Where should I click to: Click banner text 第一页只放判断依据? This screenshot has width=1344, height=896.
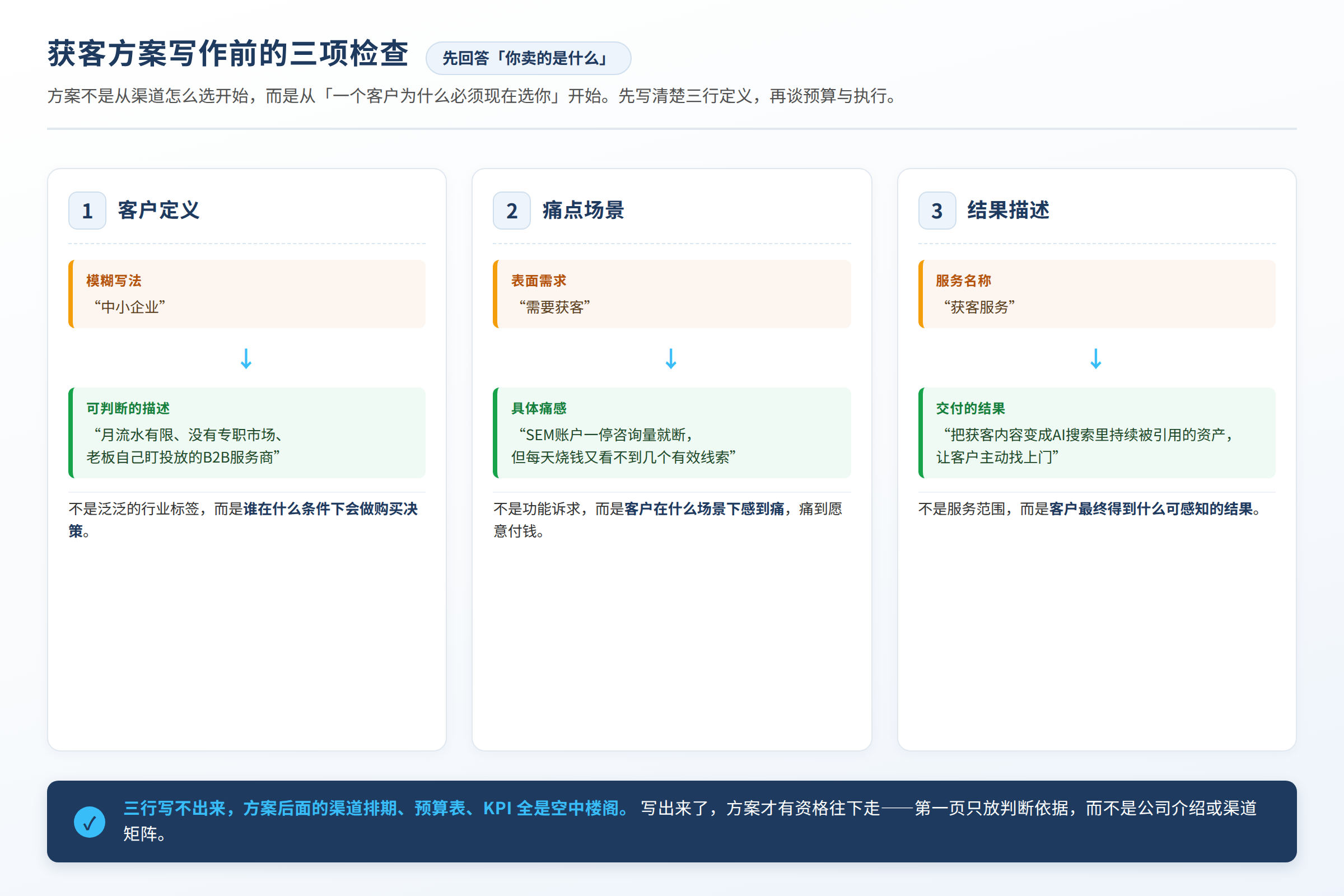click(991, 808)
